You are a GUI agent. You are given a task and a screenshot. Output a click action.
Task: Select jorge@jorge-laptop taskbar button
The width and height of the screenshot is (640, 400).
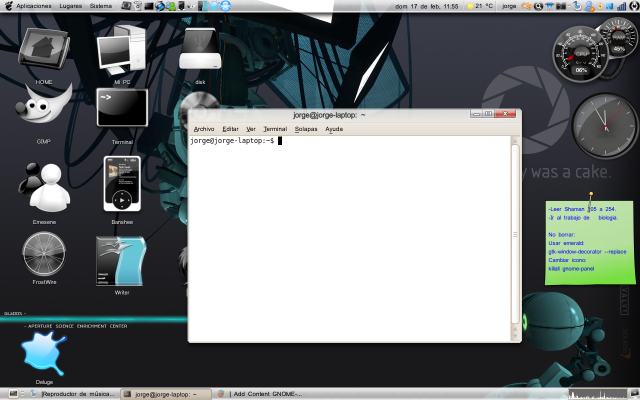coord(166,394)
